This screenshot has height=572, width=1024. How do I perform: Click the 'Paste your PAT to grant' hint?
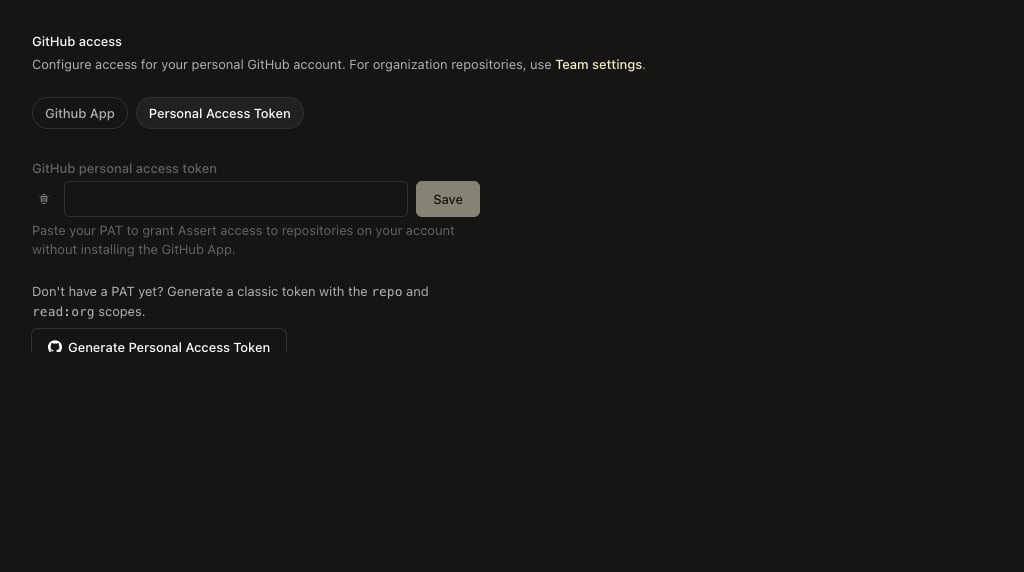pos(243,240)
